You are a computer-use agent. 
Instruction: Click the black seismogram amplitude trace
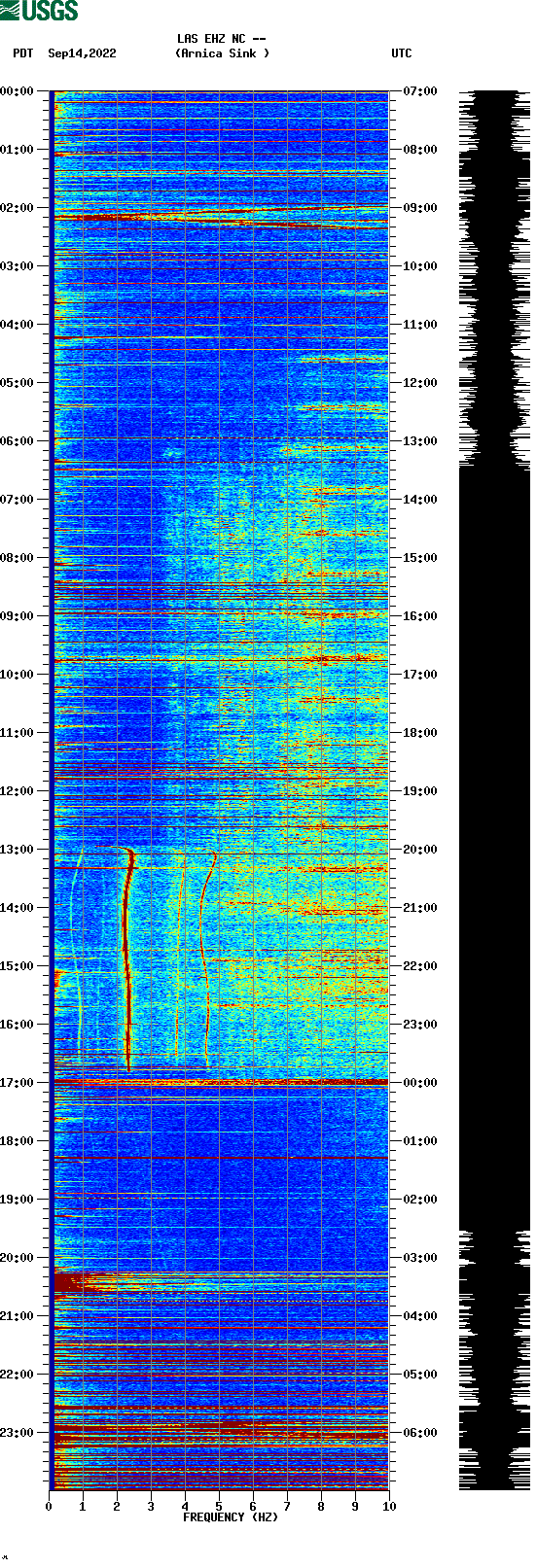pyautogui.click(x=494, y=789)
